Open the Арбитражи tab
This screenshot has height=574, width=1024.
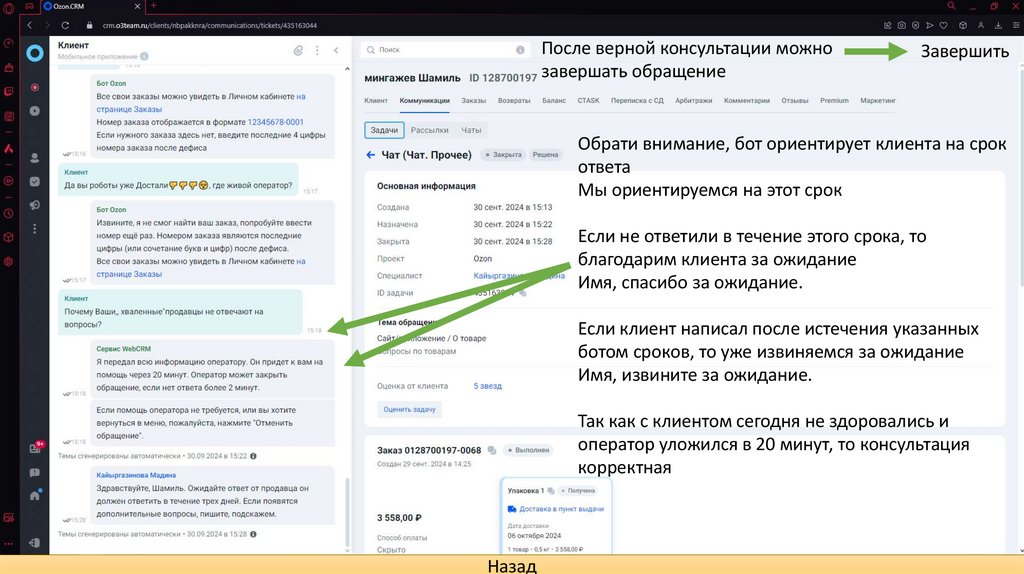pyautogui.click(x=694, y=101)
